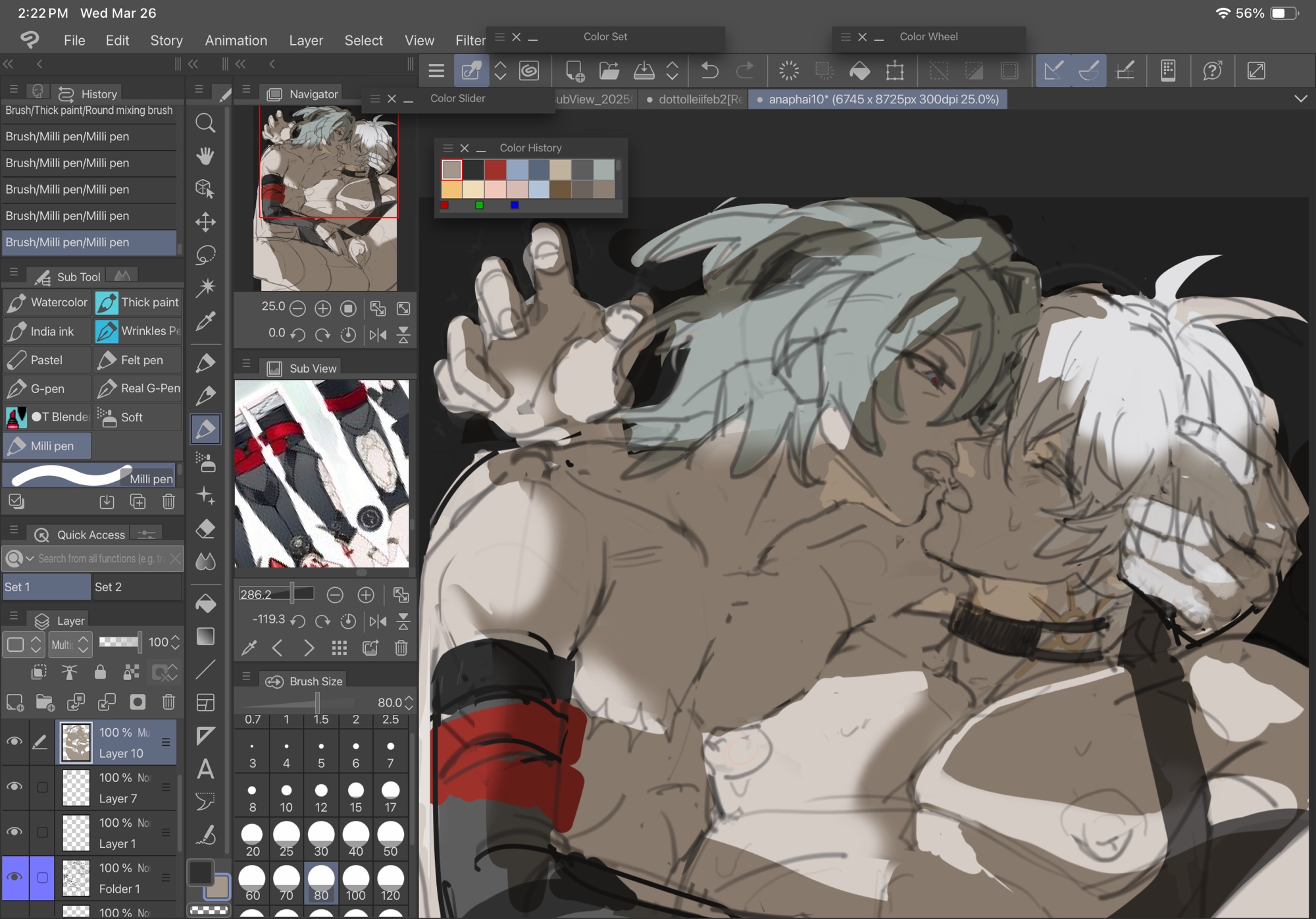The height and width of the screenshot is (919, 1316).
Task: Select the Fill bucket tool
Action: click(205, 603)
